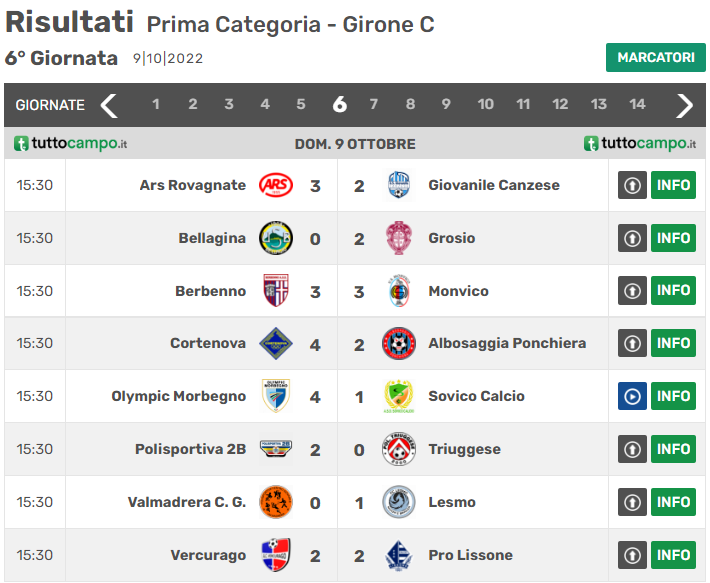The width and height of the screenshot is (710, 583).
Task: Go to next giornate with right chevron
Action: pyautogui.click(x=685, y=105)
